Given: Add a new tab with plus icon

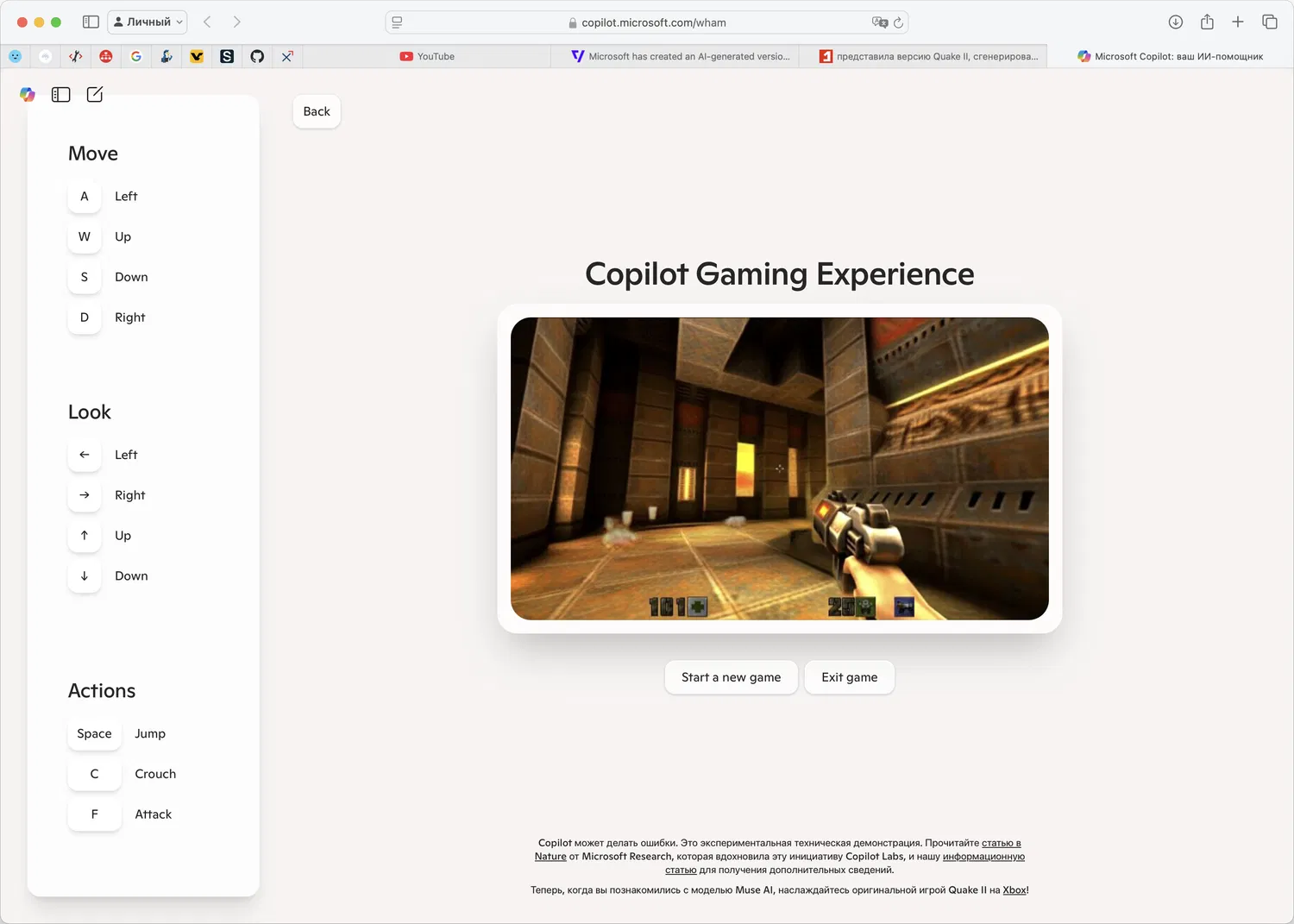Looking at the screenshot, I should coord(1238,22).
